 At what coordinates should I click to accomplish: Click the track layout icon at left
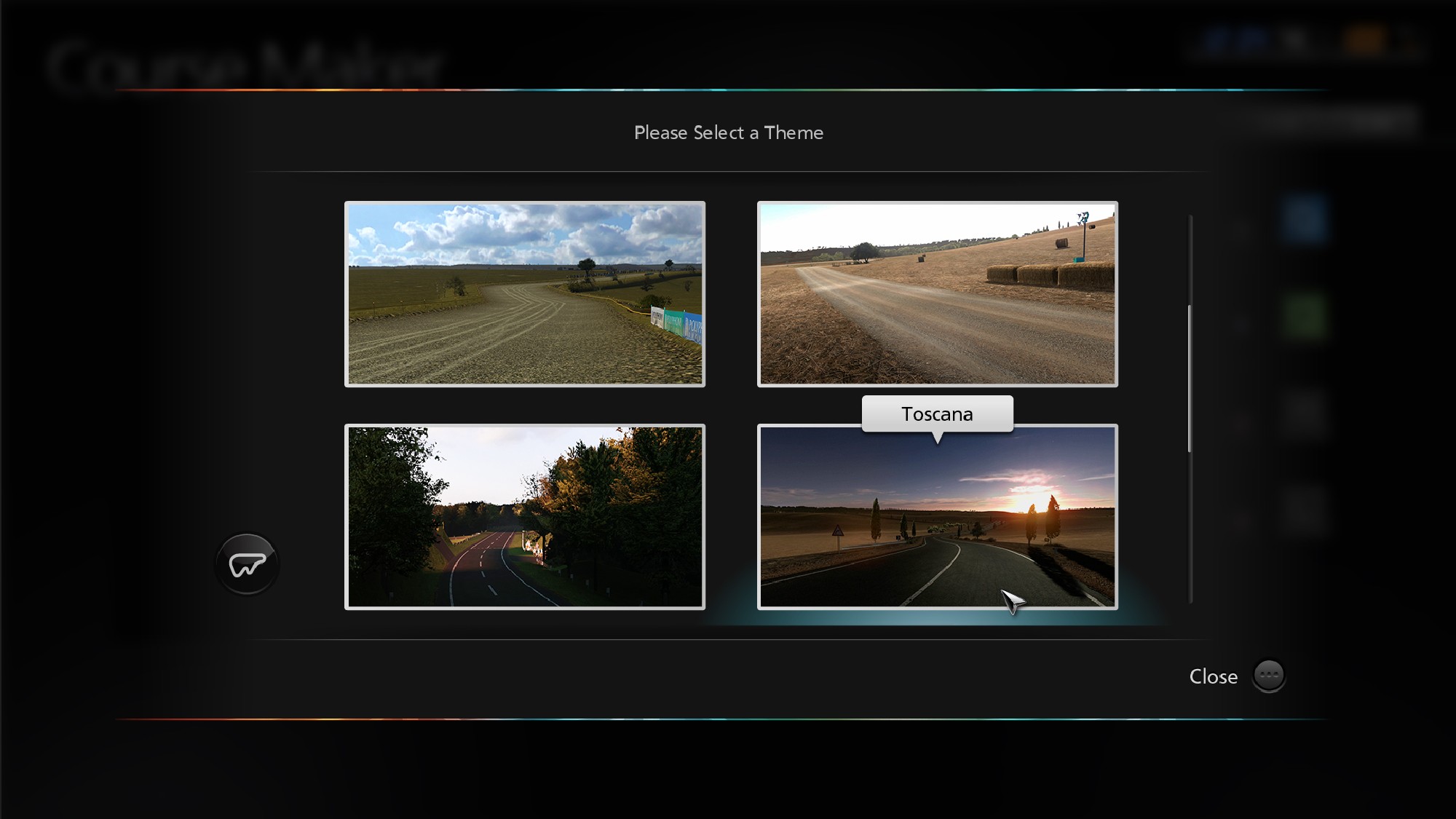point(248,564)
